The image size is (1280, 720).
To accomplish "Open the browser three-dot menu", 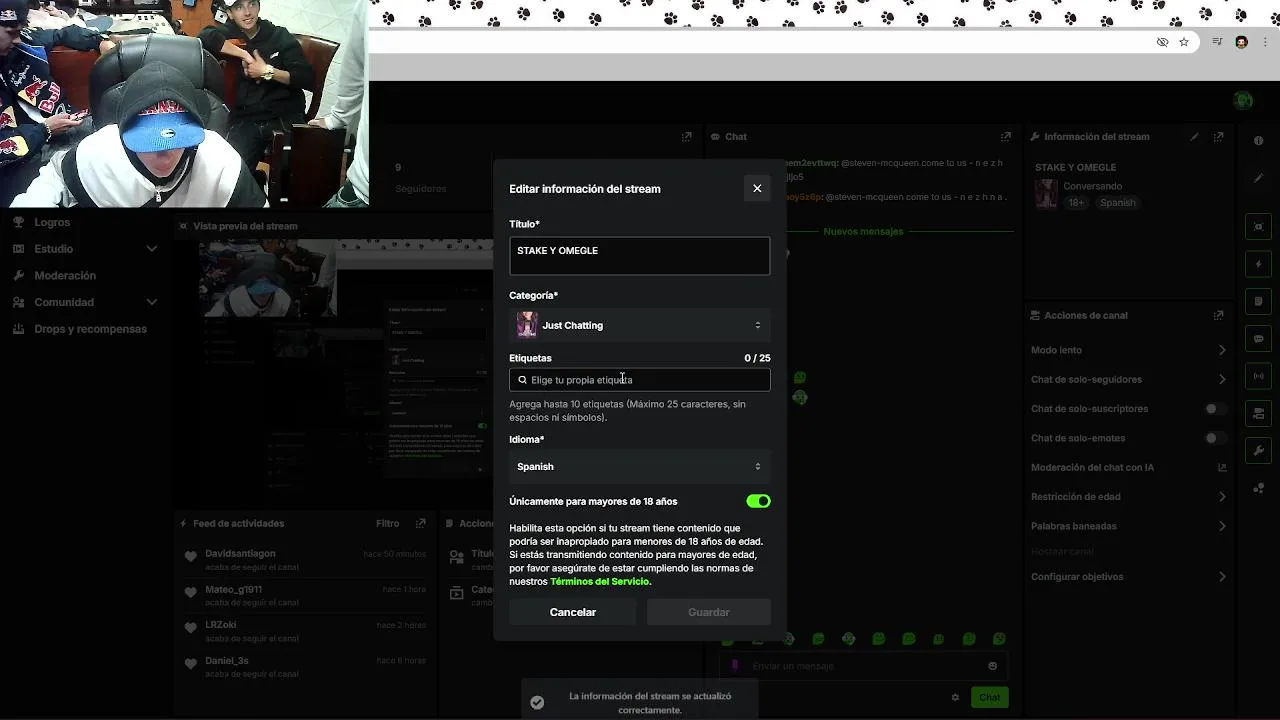I will [1266, 42].
